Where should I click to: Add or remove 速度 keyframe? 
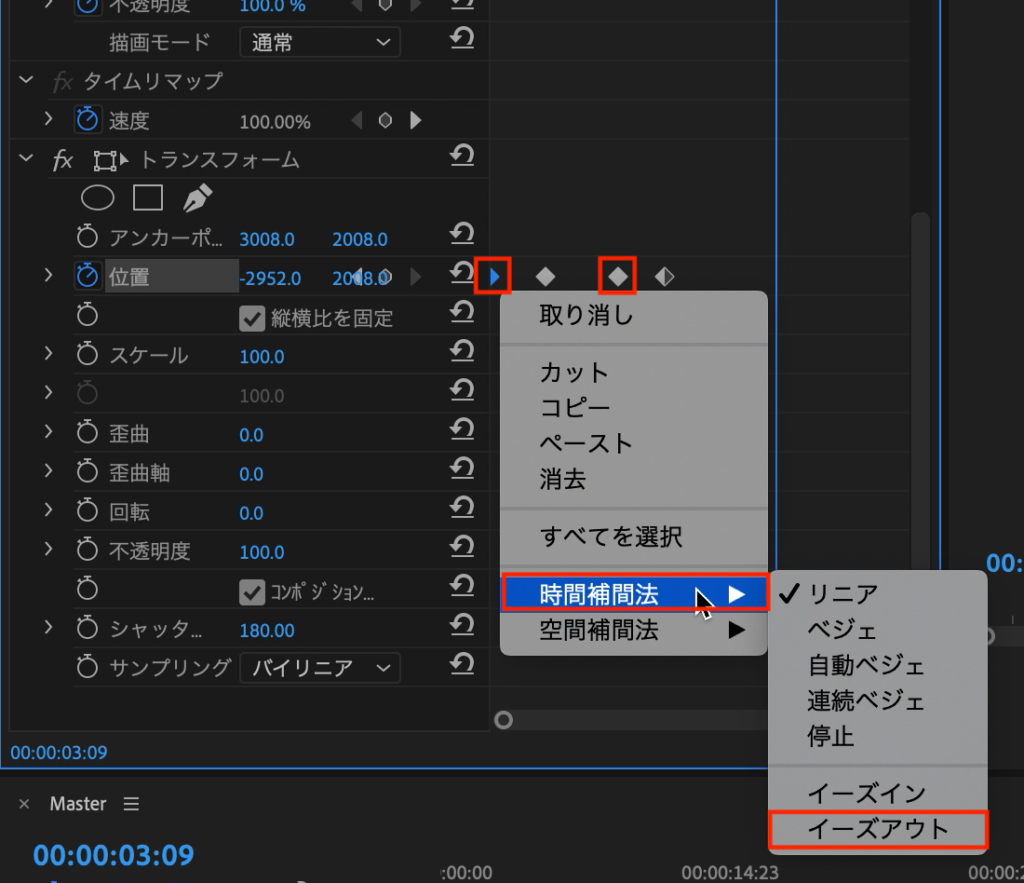(x=385, y=120)
